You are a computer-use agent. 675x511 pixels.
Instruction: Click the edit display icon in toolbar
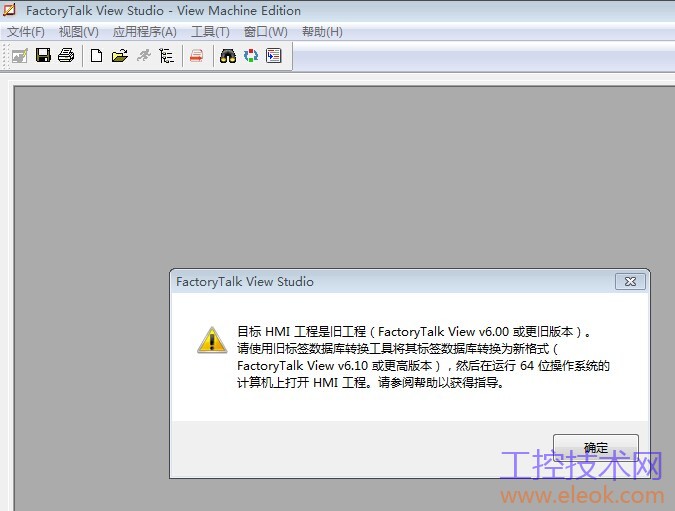20,56
